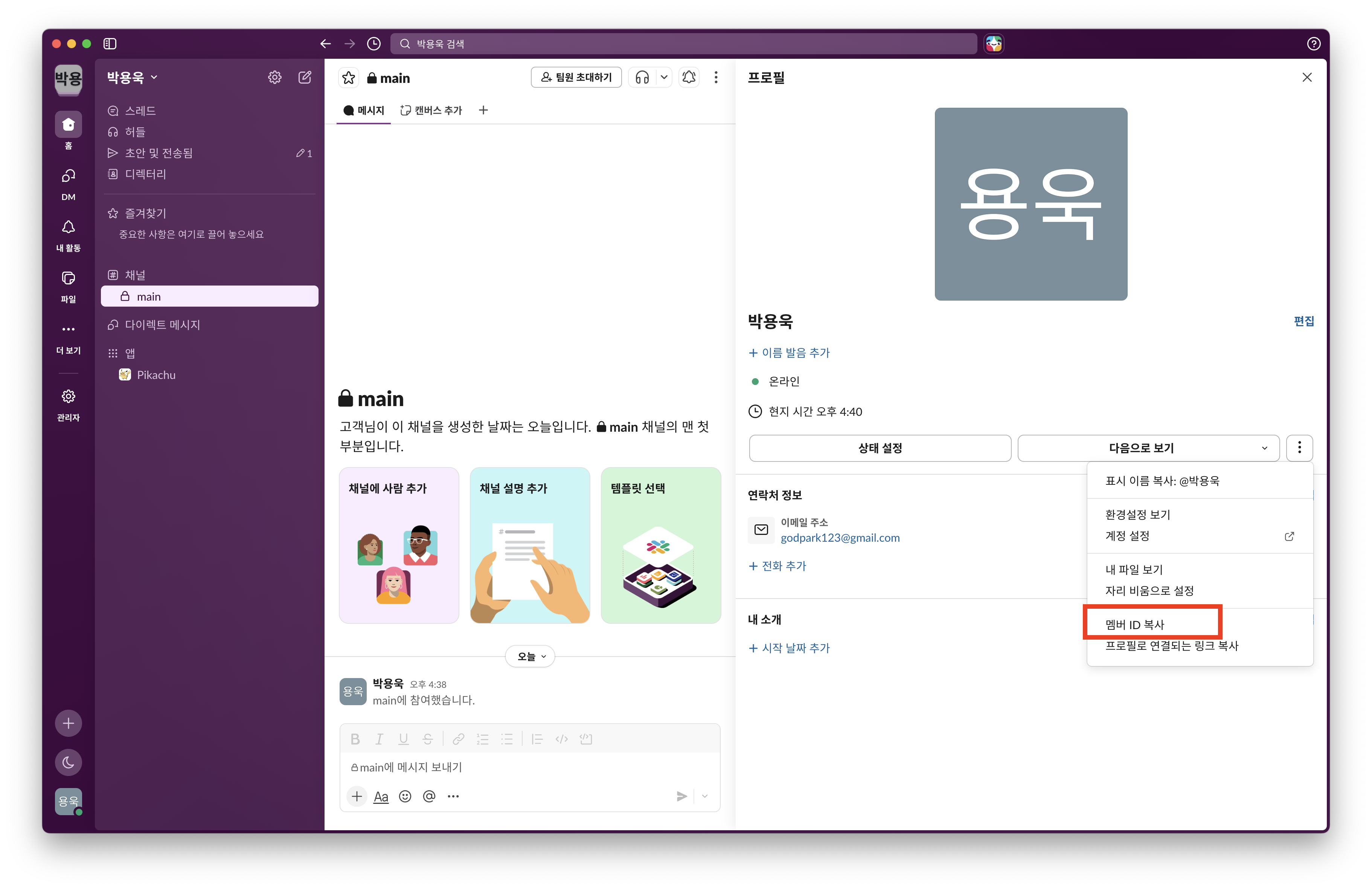
Task: Star the main channel
Action: [349, 78]
